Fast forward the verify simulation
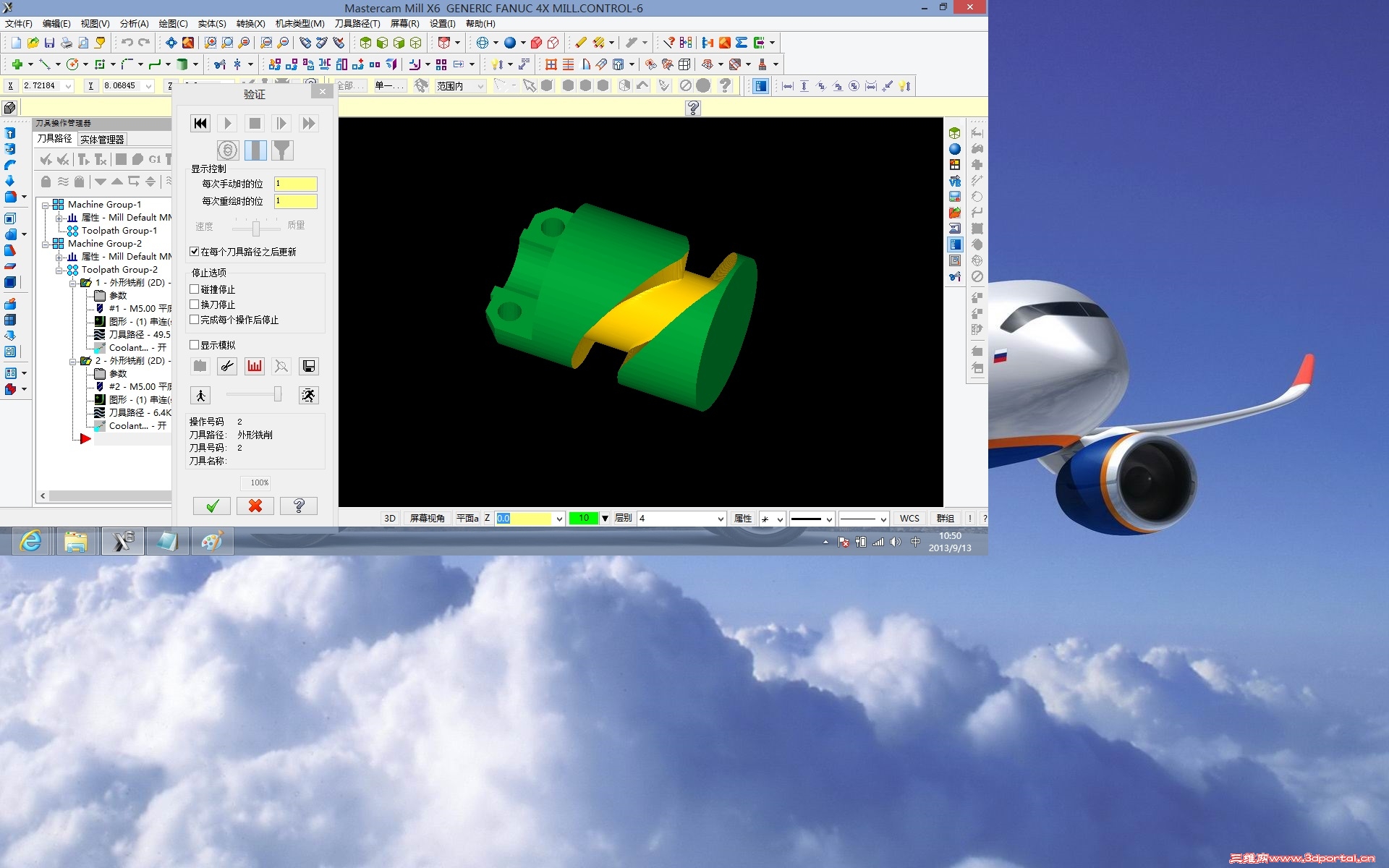This screenshot has width=1389, height=868. click(309, 124)
